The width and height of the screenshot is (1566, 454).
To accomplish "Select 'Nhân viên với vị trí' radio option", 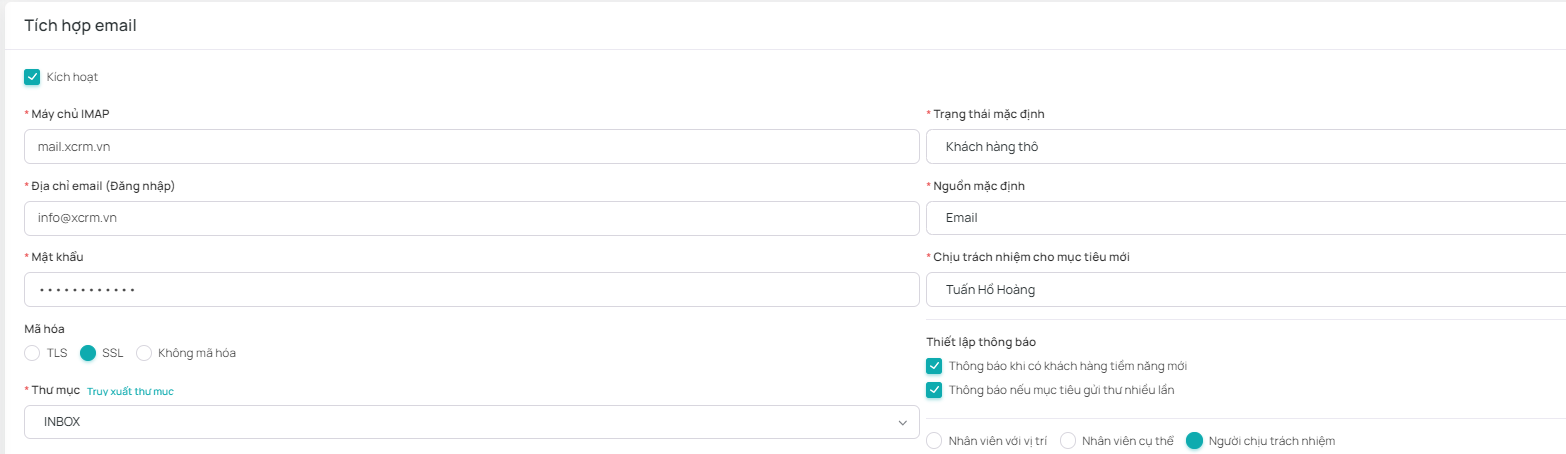I will tap(935, 441).
